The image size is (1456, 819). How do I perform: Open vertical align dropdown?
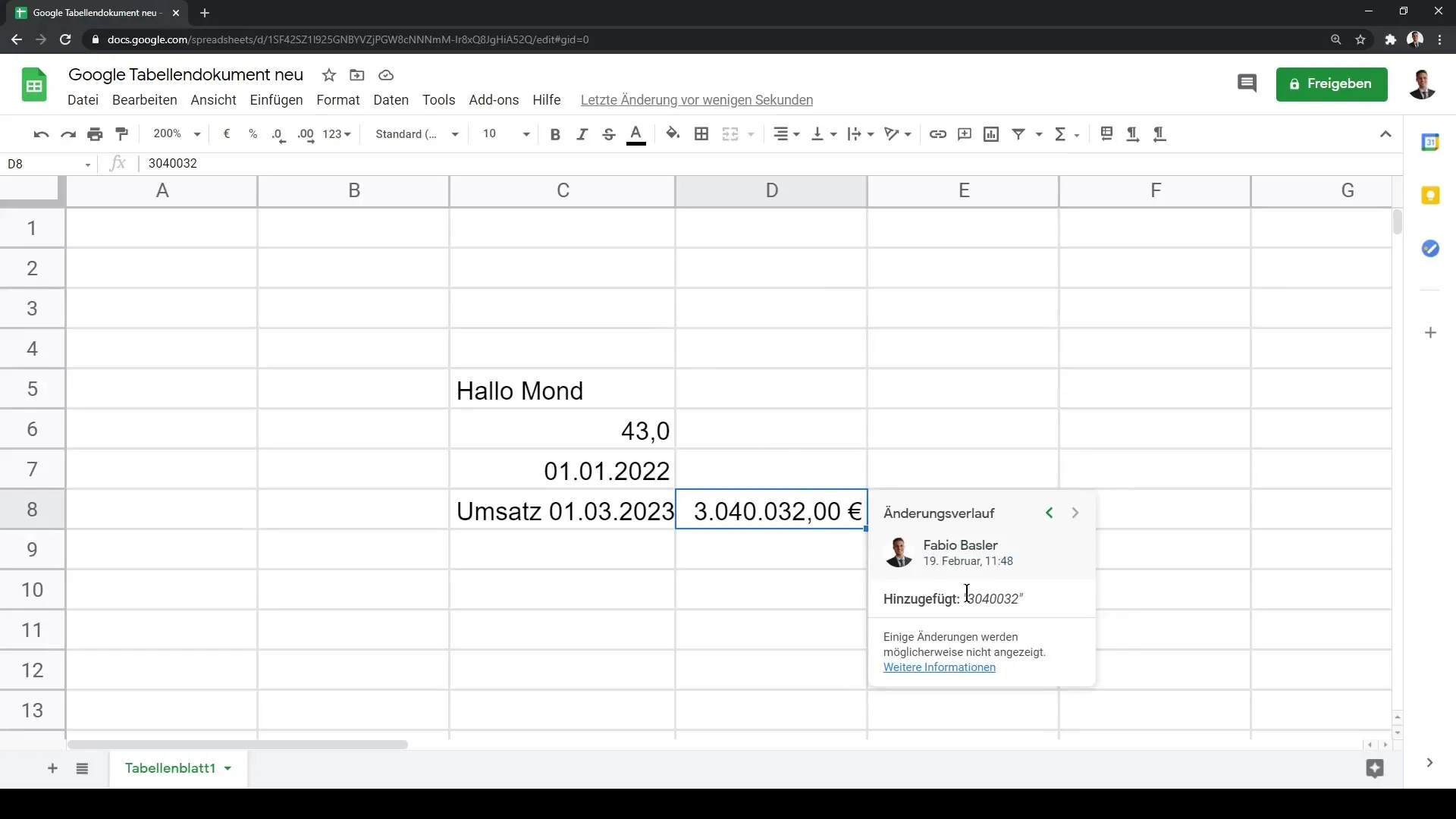coord(824,134)
